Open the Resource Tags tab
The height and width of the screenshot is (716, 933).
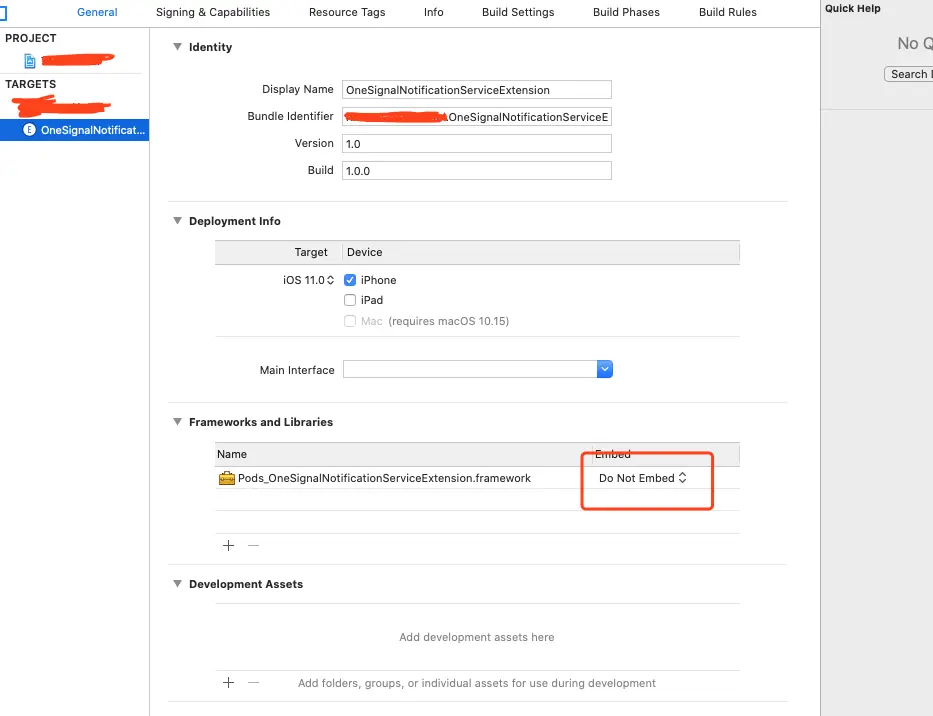point(347,12)
